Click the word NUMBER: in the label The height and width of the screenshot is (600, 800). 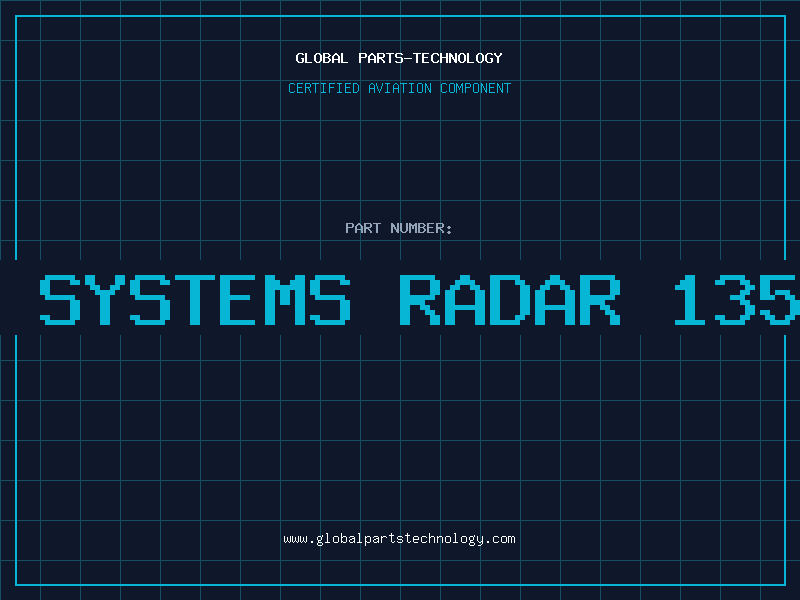422,228
